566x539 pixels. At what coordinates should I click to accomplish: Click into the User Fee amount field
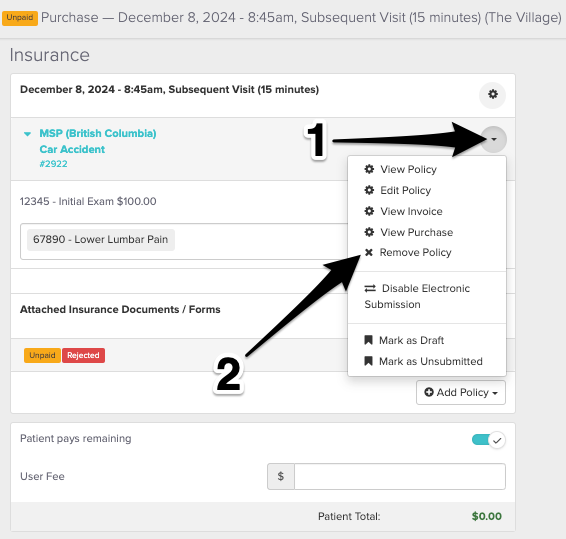pos(400,477)
